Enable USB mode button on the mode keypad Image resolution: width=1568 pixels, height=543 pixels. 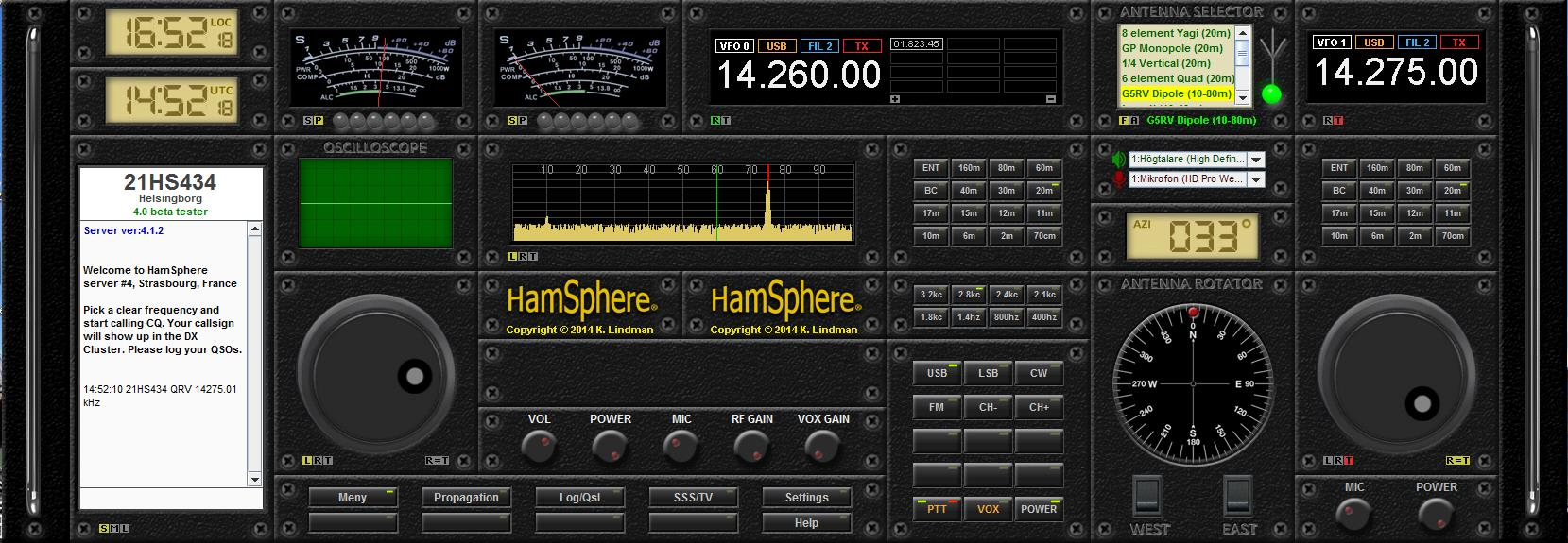937,373
